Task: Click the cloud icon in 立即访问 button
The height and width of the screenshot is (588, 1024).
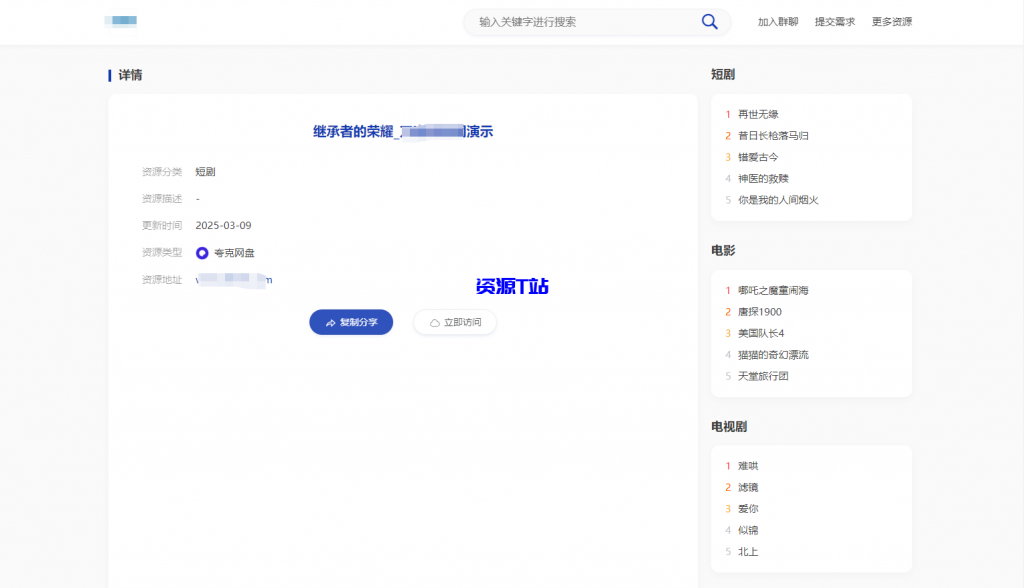Action: point(434,322)
